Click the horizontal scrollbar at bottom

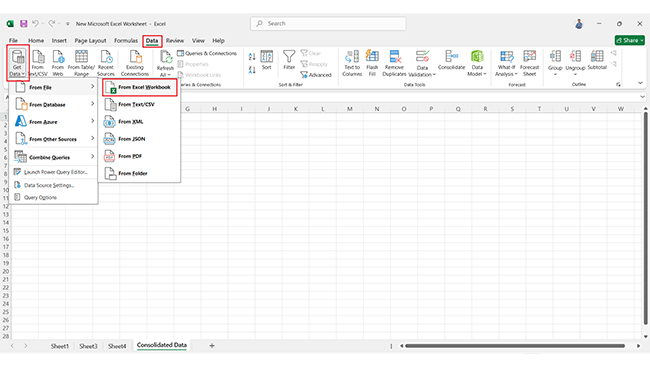click(x=515, y=345)
